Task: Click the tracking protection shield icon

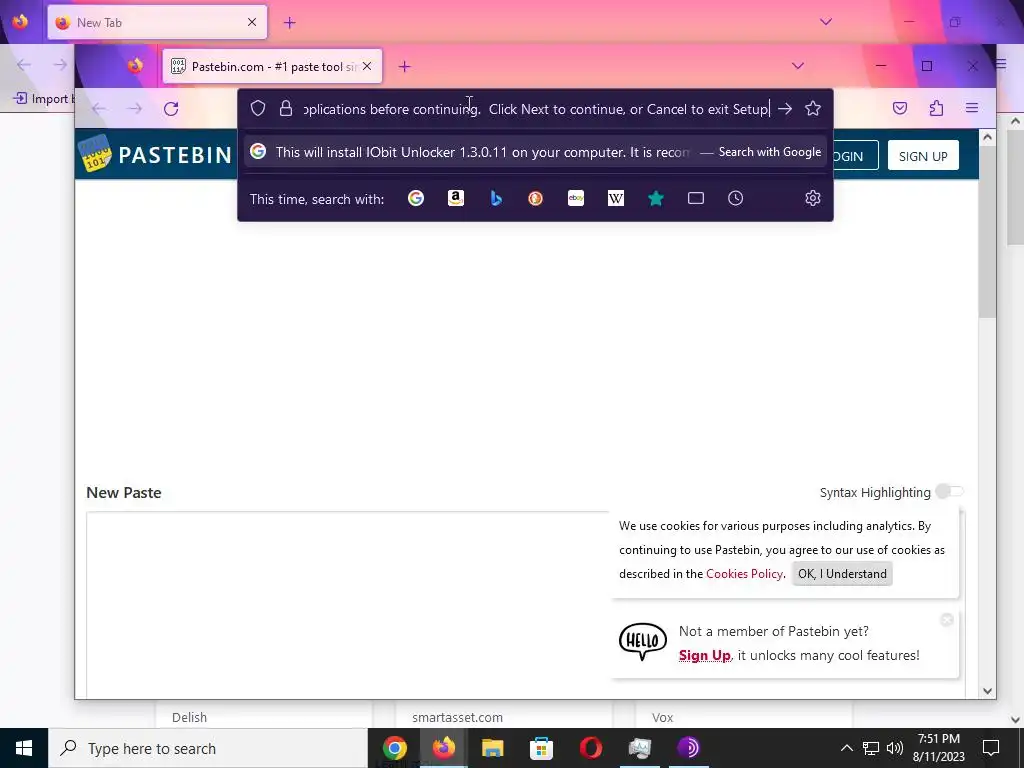Action: [258, 108]
